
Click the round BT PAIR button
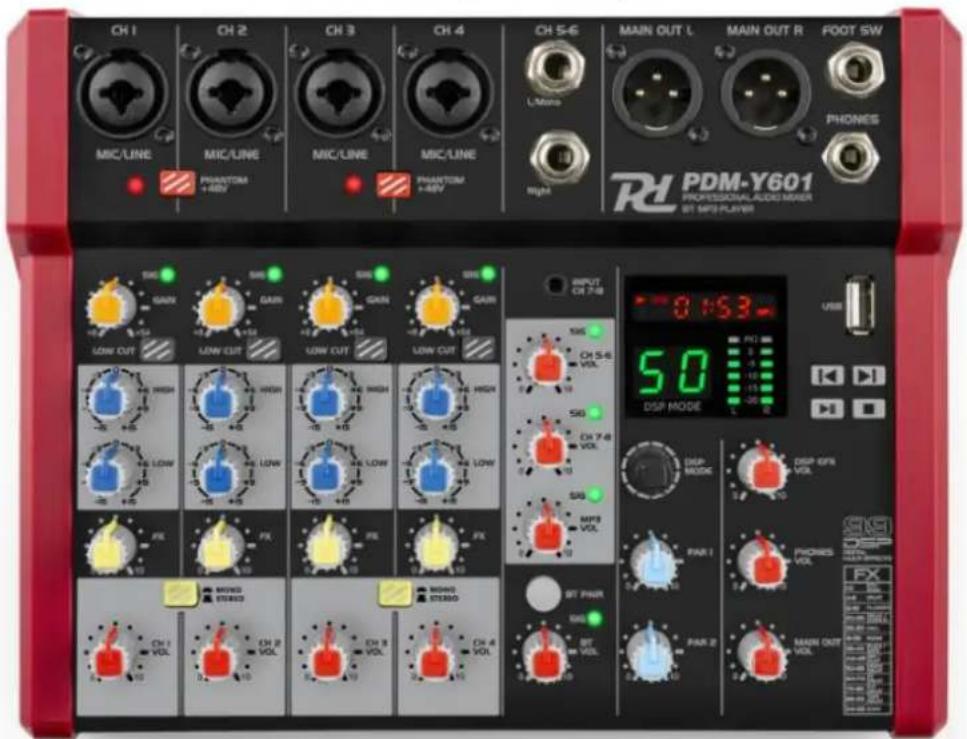[x=543, y=592]
